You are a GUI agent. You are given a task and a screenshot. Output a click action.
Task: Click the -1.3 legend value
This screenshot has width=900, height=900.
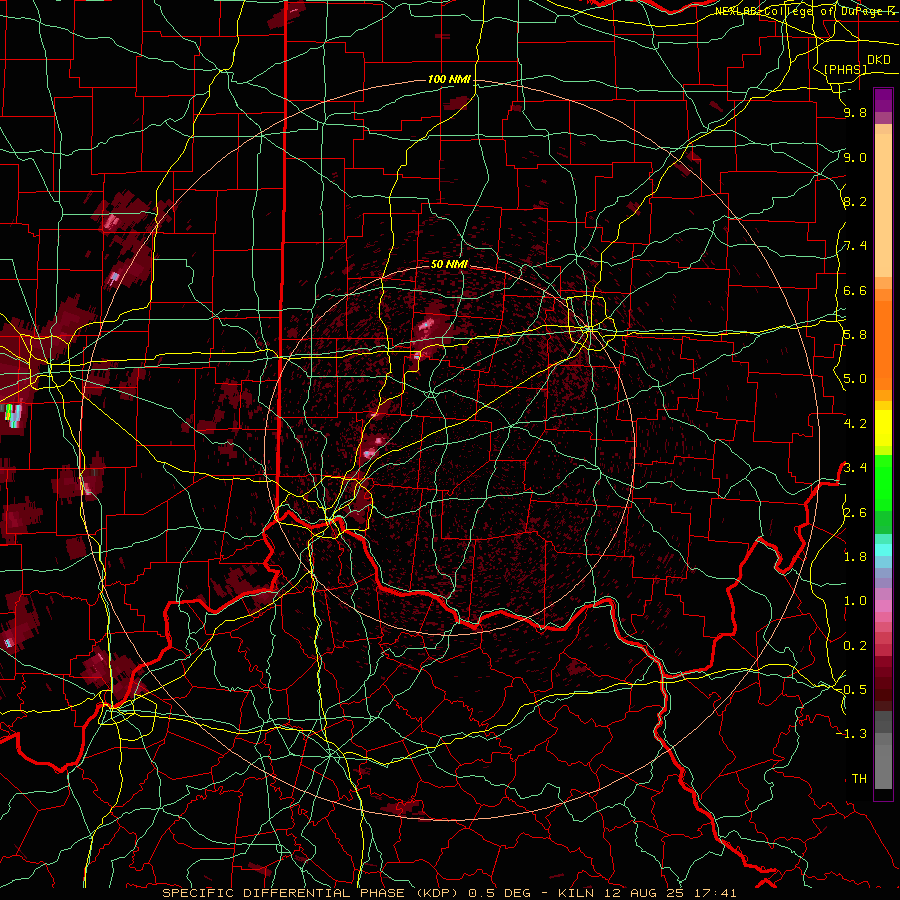[852, 734]
